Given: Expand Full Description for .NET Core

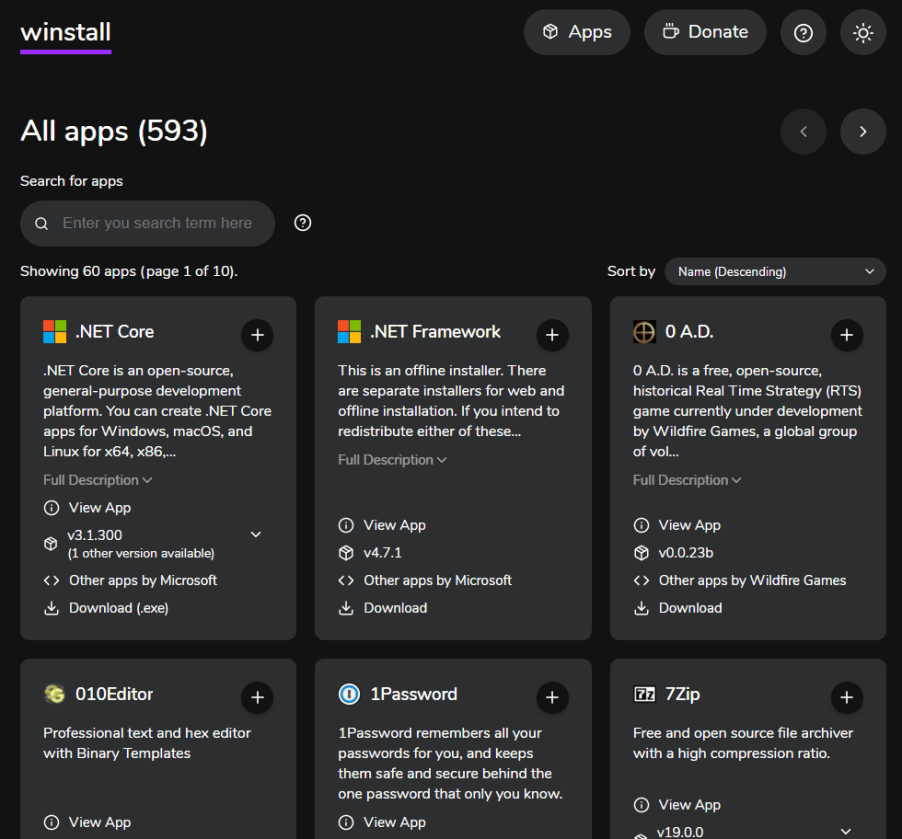Looking at the screenshot, I should point(98,480).
